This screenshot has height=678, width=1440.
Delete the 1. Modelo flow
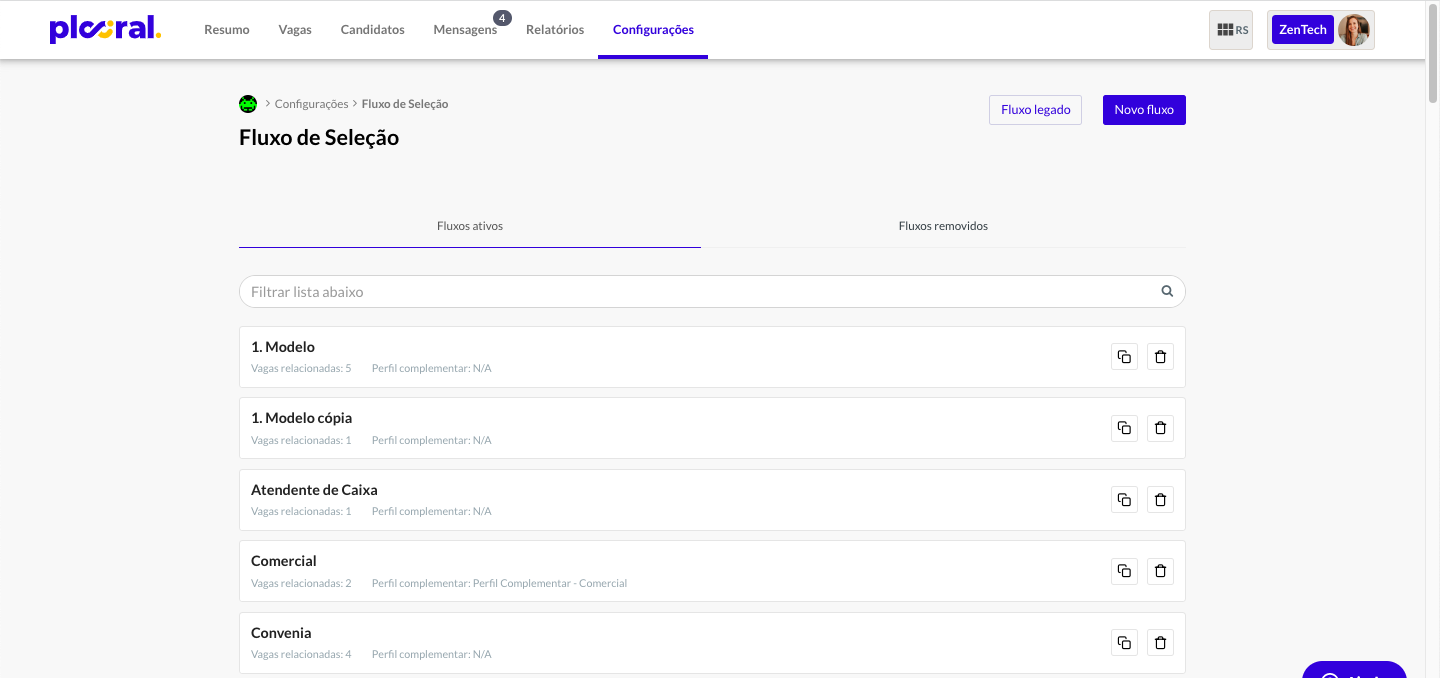coord(1160,357)
